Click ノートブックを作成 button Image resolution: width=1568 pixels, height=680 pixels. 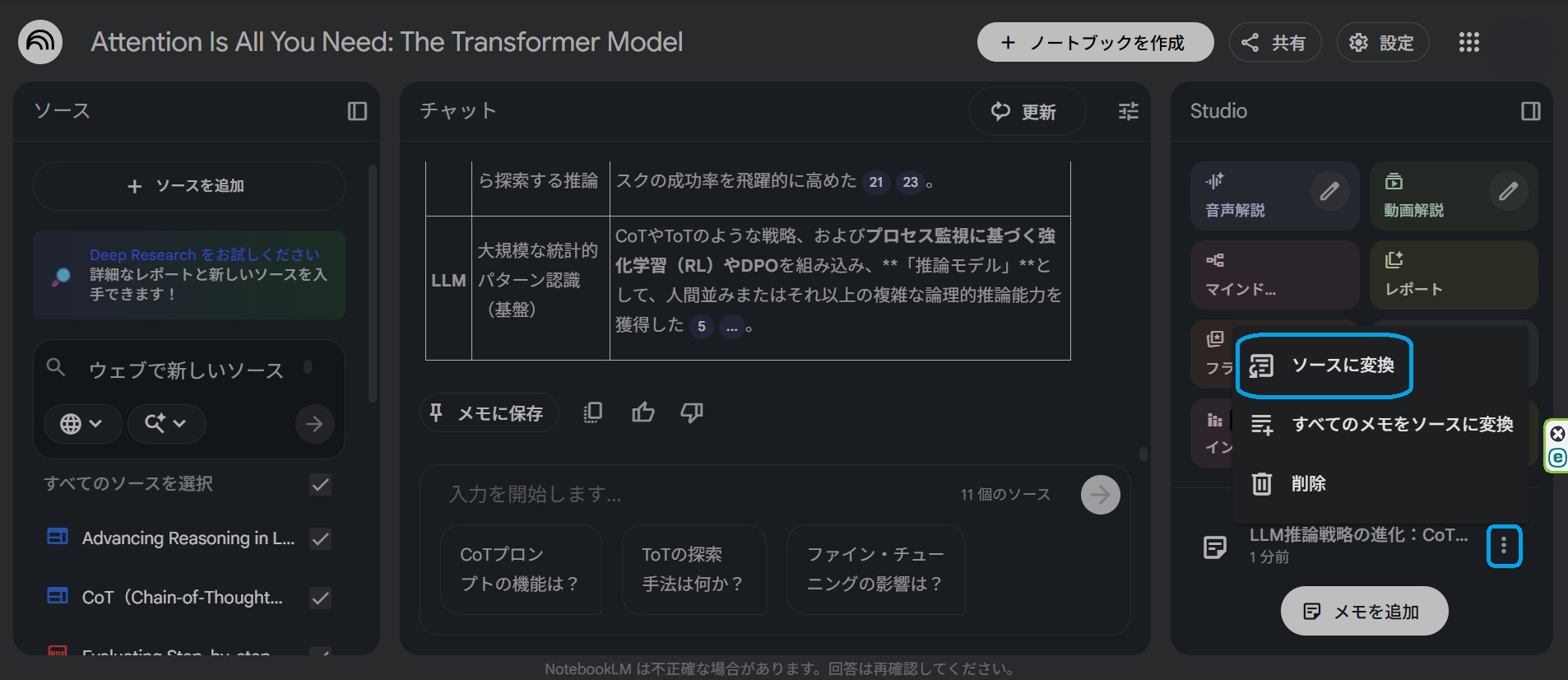point(1095,42)
